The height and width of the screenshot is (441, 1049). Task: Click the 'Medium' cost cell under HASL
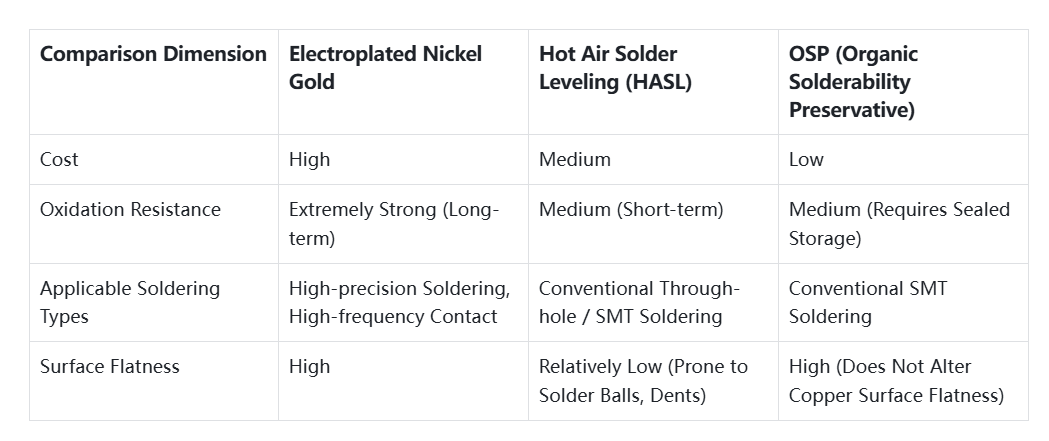coord(574,159)
